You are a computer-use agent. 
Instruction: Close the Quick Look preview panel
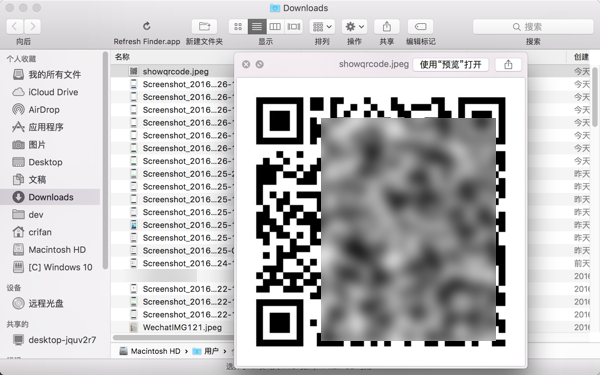[x=246, y=64]
